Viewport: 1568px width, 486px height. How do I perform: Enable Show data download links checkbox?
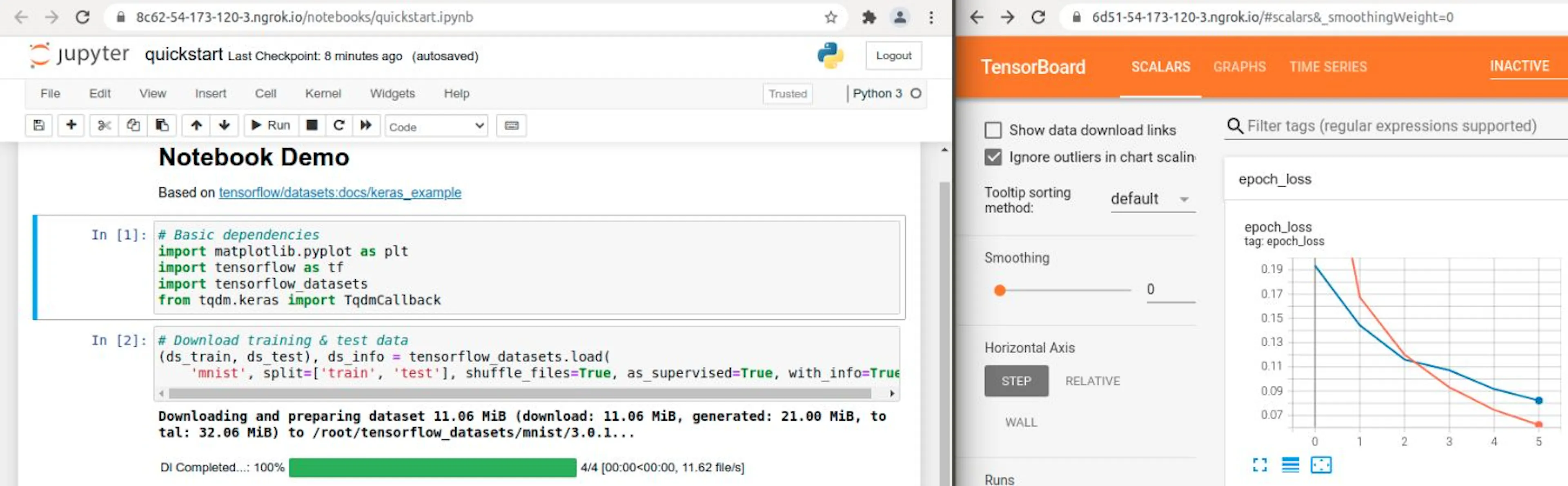(x=993, y=130)
